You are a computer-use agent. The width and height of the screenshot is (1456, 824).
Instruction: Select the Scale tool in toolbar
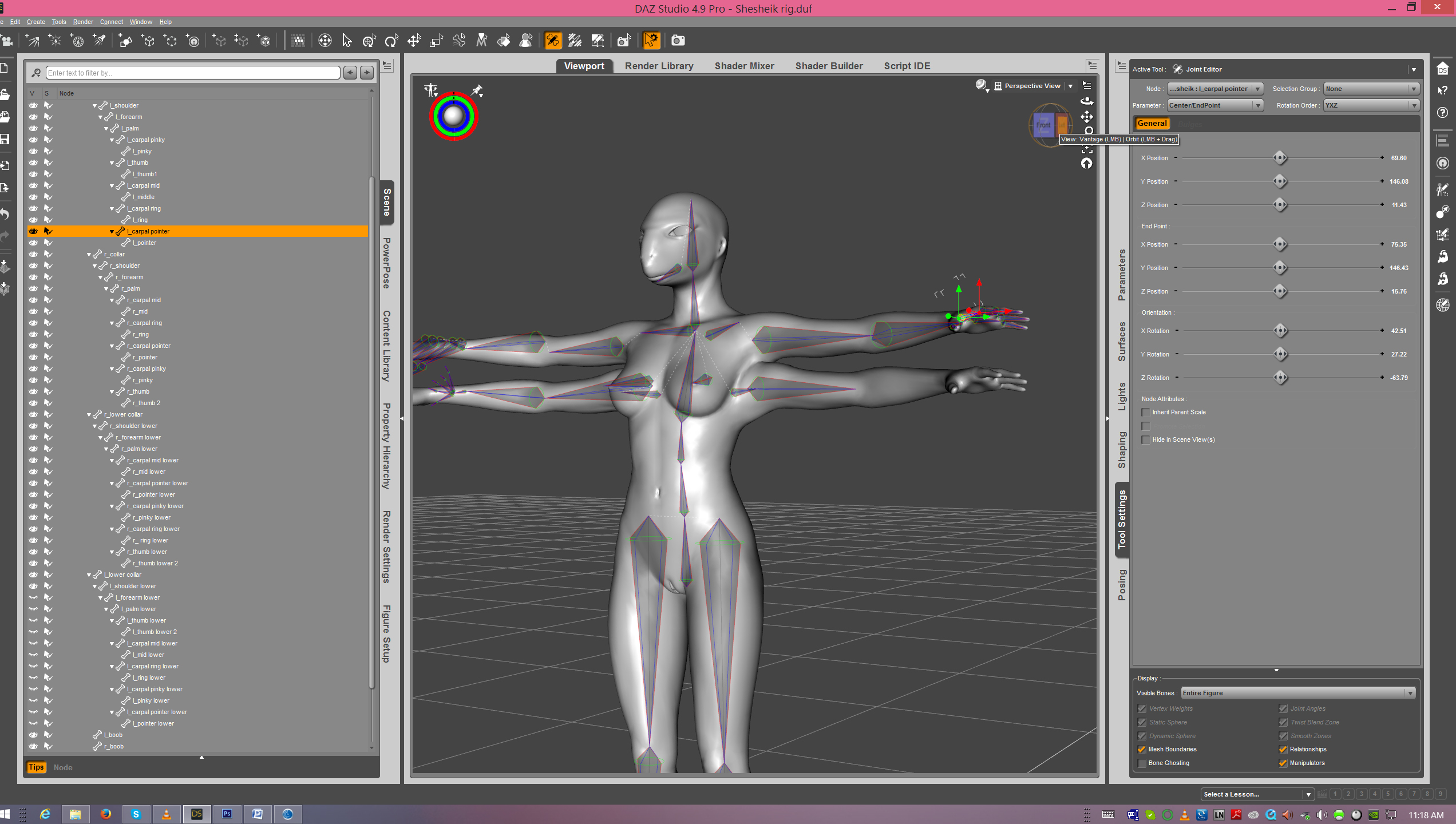pyautogui.click(x=436, y=41)
